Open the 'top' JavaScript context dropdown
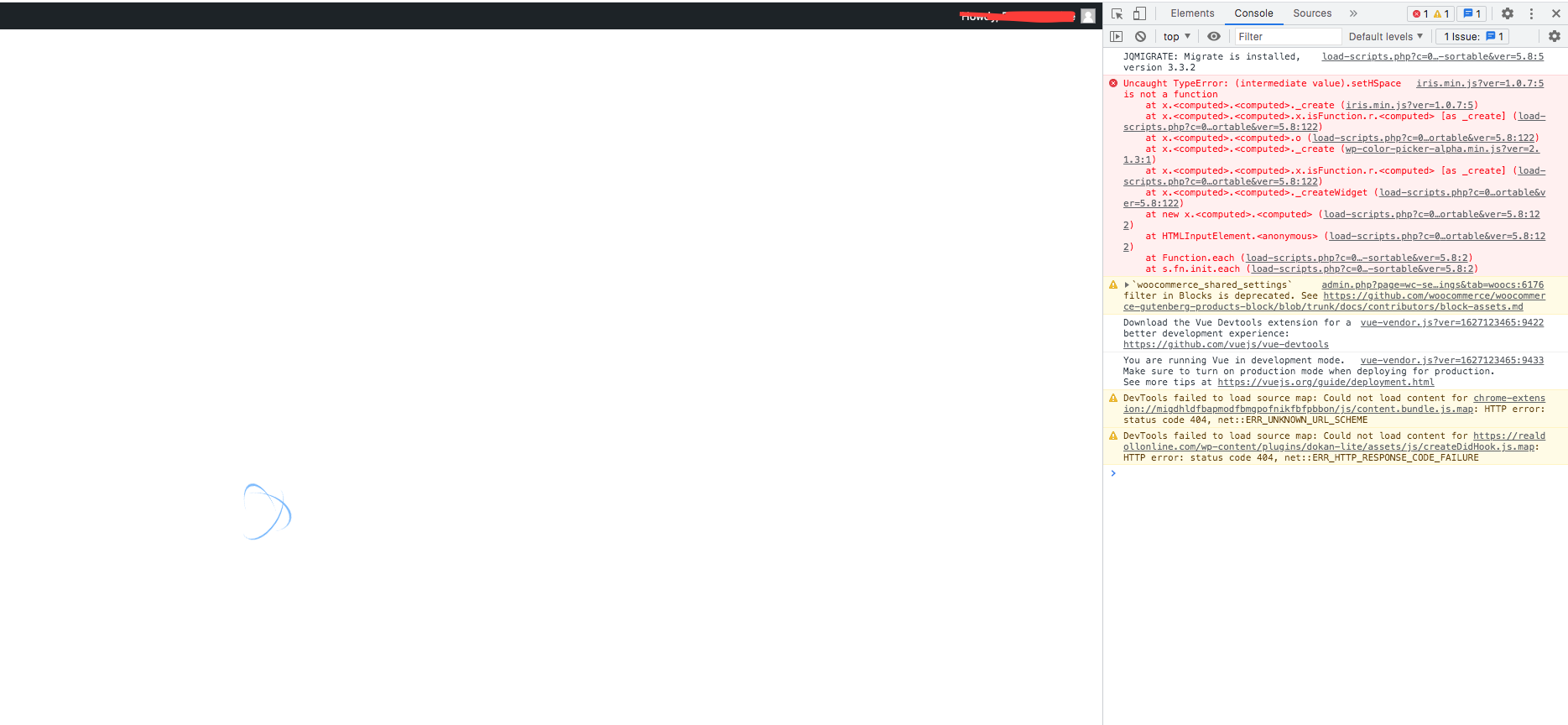Image resolution: width=1568 pixels, height=725 pixels. pyautogui.click(x=1176, y=36)
